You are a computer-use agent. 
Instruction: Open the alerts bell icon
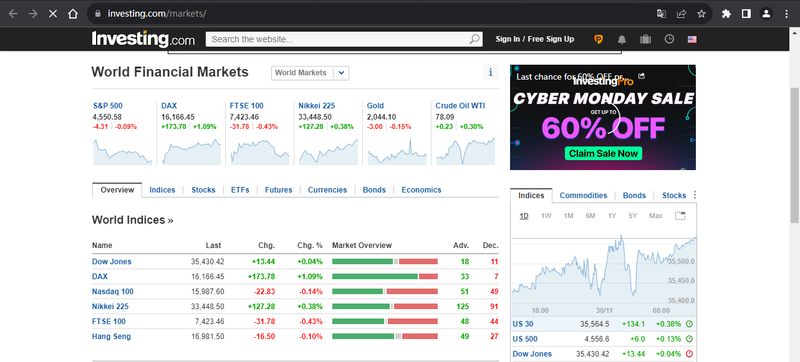(622, 39)
